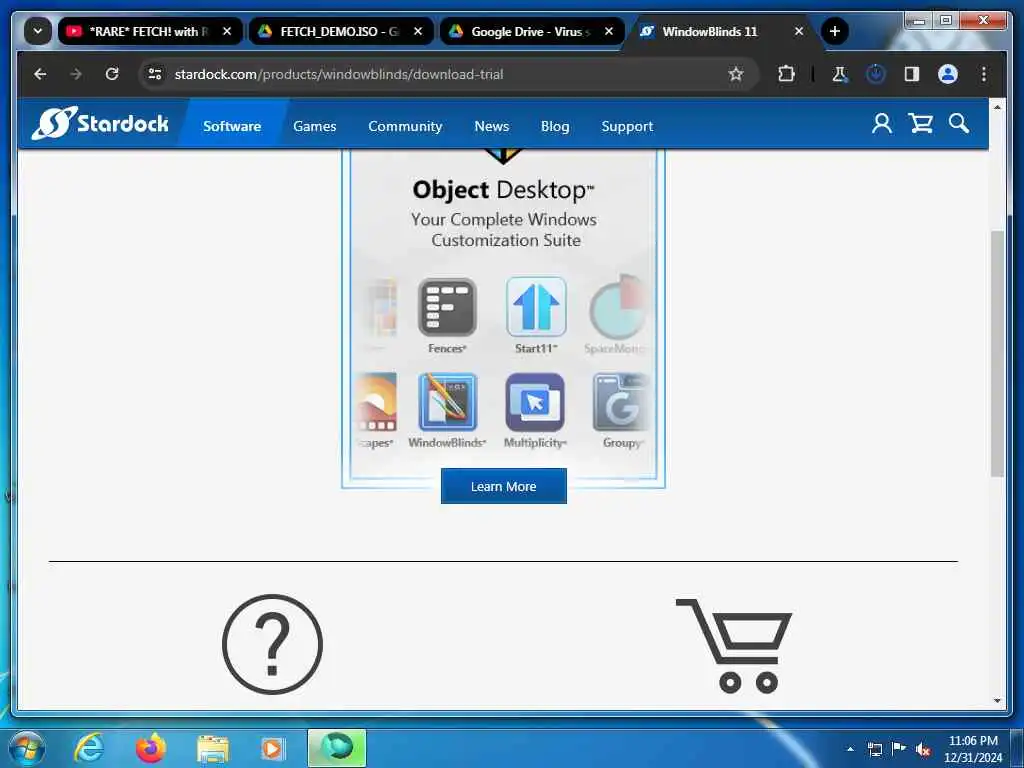
Task: Click the large question mark icon
Action: [x=272, y=644]
